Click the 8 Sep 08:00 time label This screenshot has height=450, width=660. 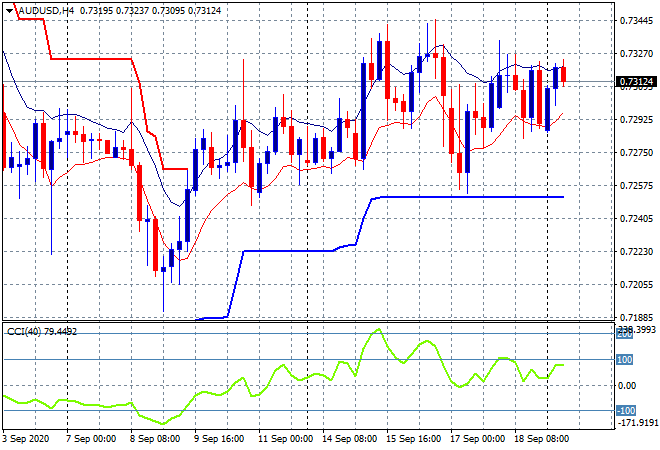[x=154, y=439]
